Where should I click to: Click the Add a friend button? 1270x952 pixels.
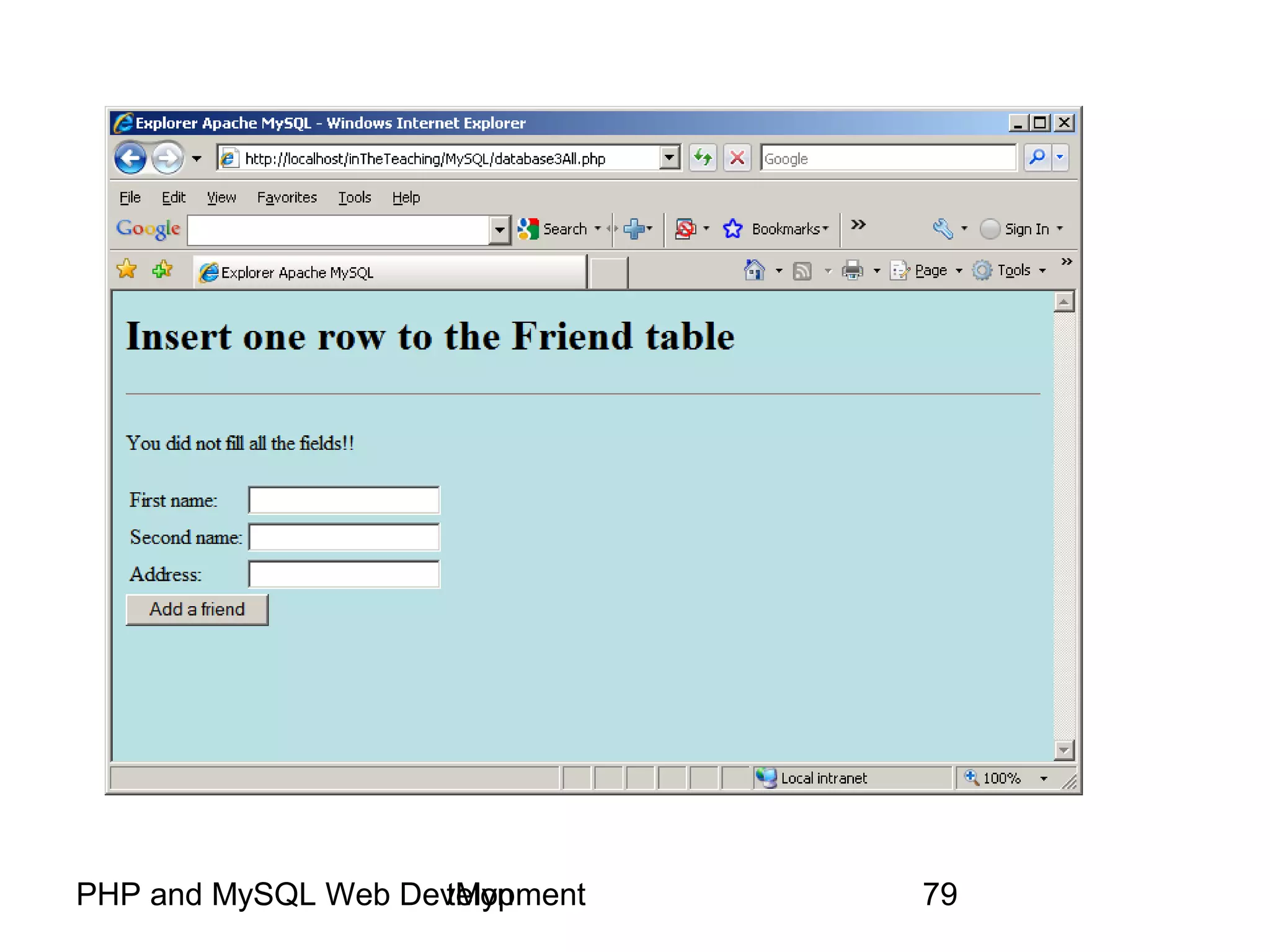tap(197, 609)
